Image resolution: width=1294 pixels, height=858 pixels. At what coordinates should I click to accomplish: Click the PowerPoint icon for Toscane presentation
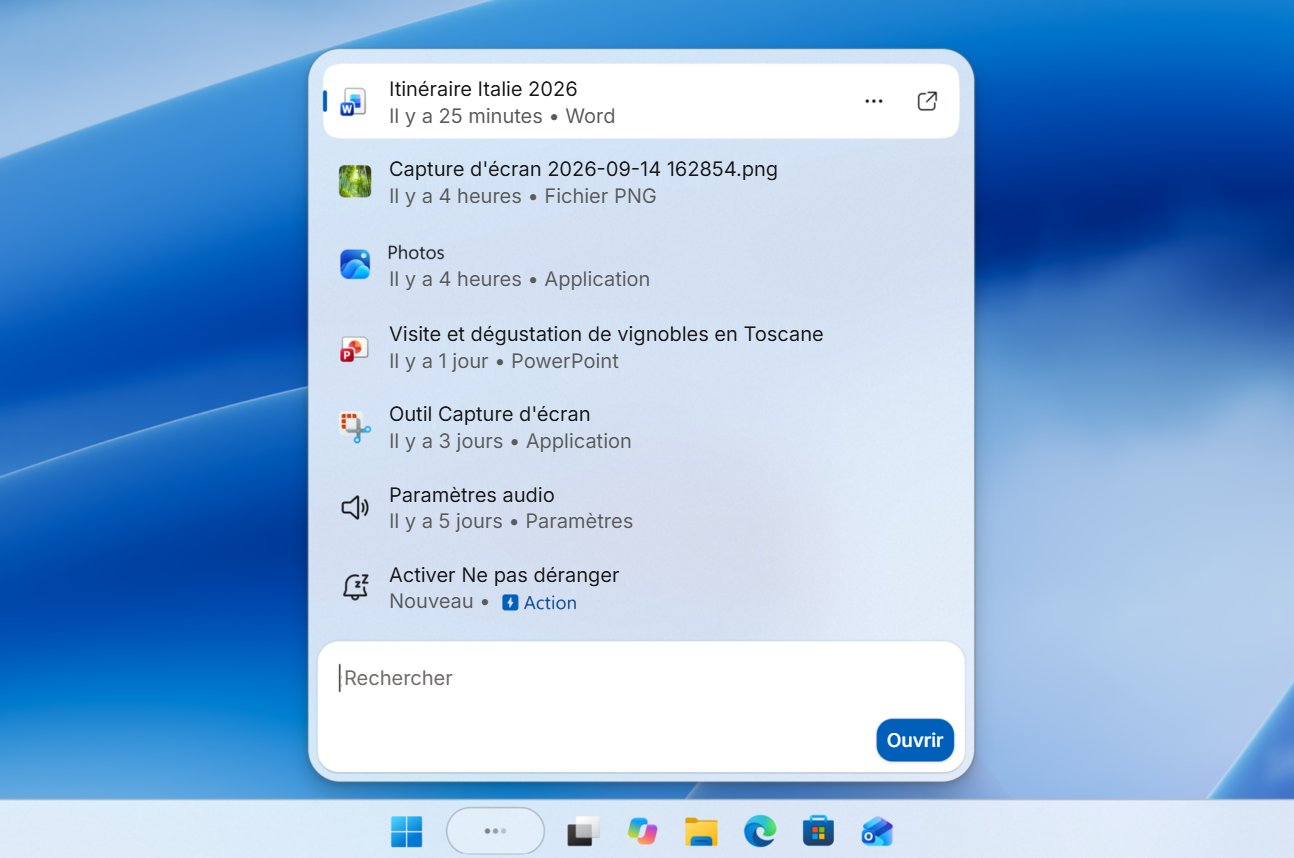(x=355, y=347)
